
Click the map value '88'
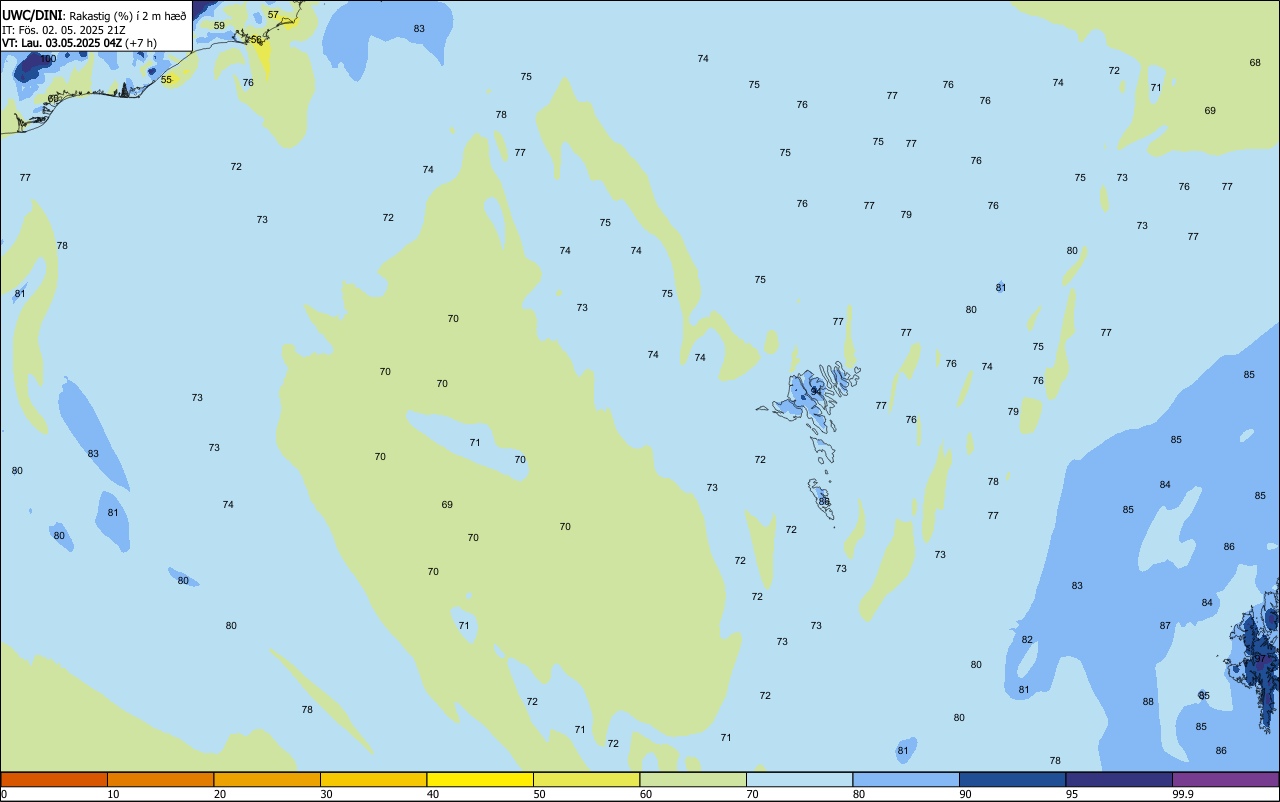pos(1148,701)
